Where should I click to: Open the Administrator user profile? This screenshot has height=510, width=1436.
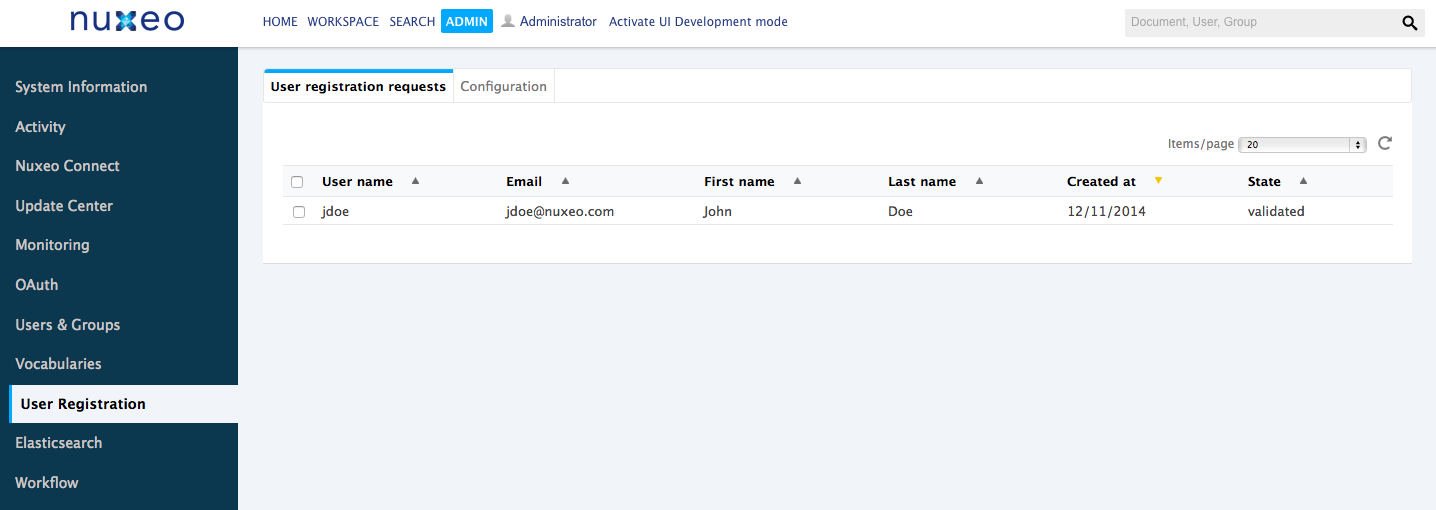point(549,21)
